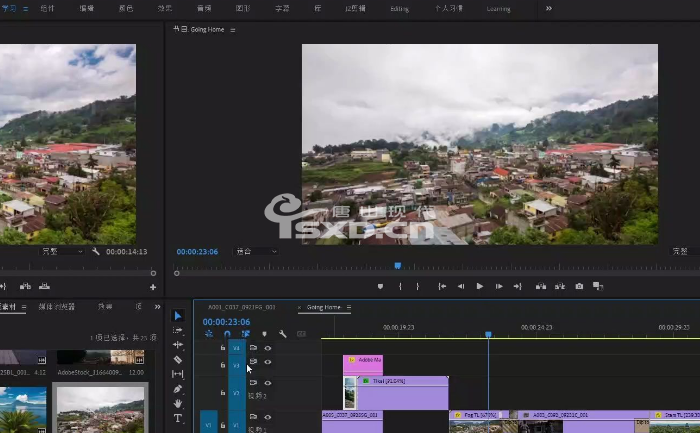700x433 pixels.
Task: Click timeline playhead handle on ruler
Action: pos(488,334)
